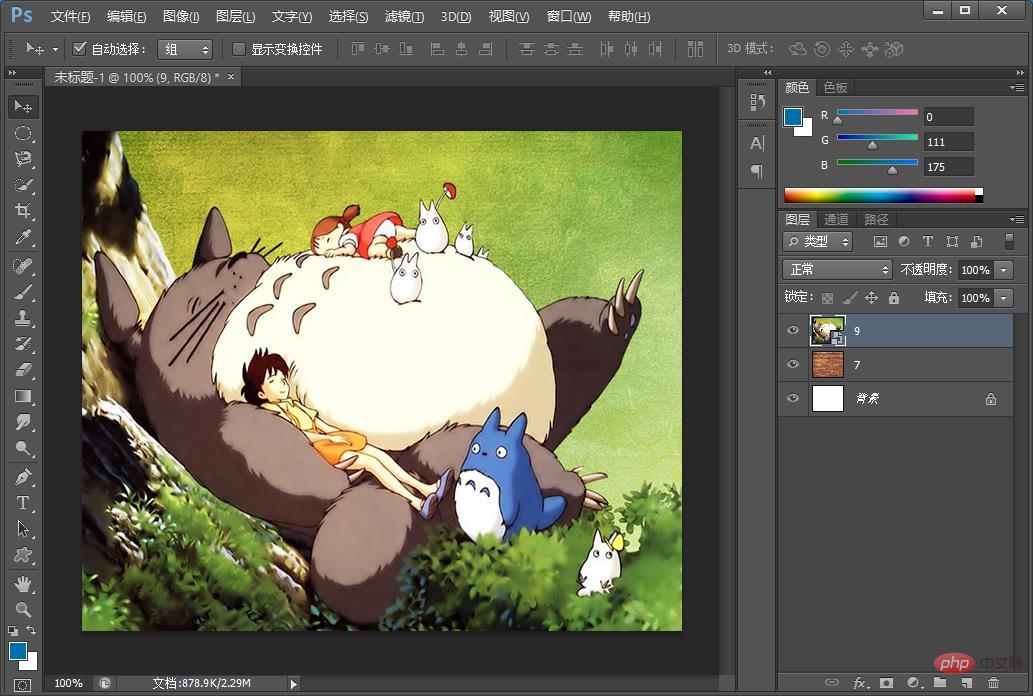Image resolution: width=1033 pixels, height=696 pixels.
Task: Toggle Quick Mask mode
Action: [22, 685]
